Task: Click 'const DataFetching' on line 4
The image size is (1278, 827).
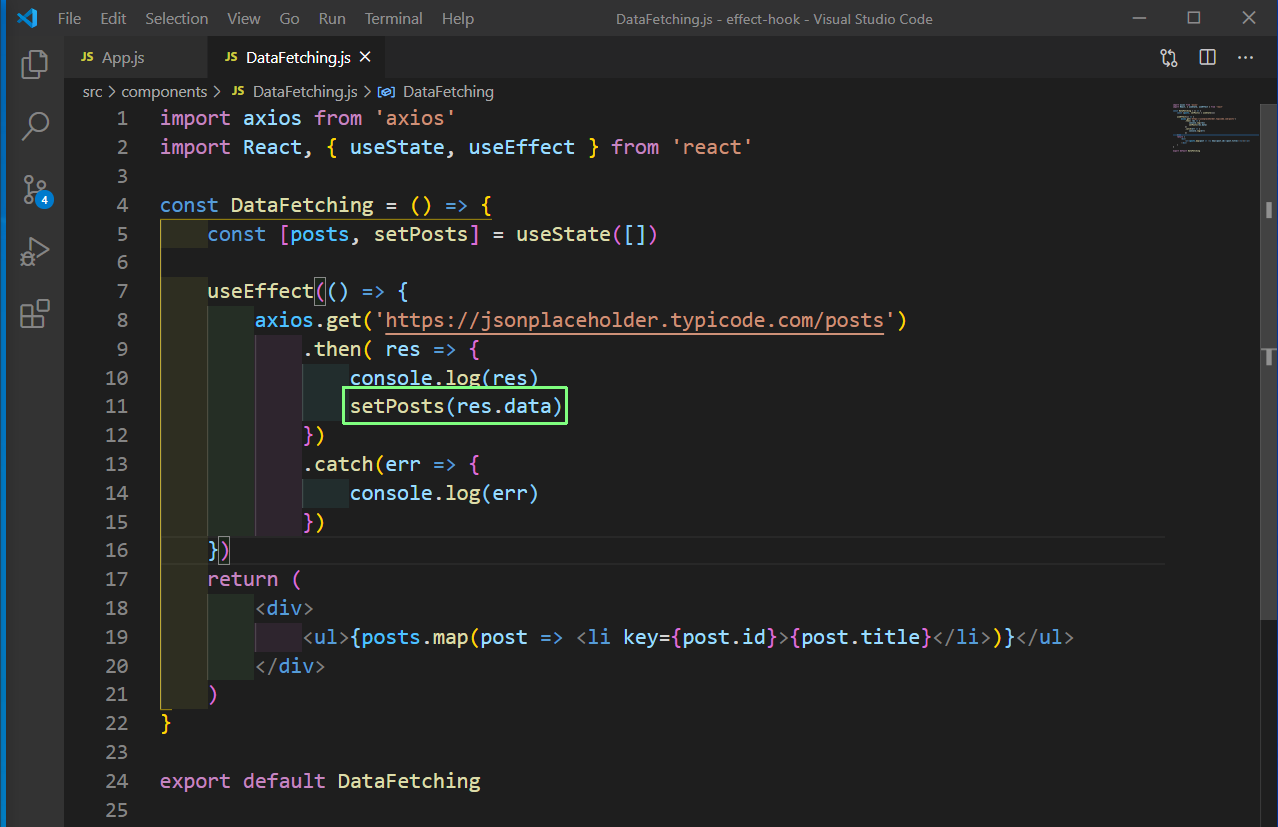Action: [266, 205]
